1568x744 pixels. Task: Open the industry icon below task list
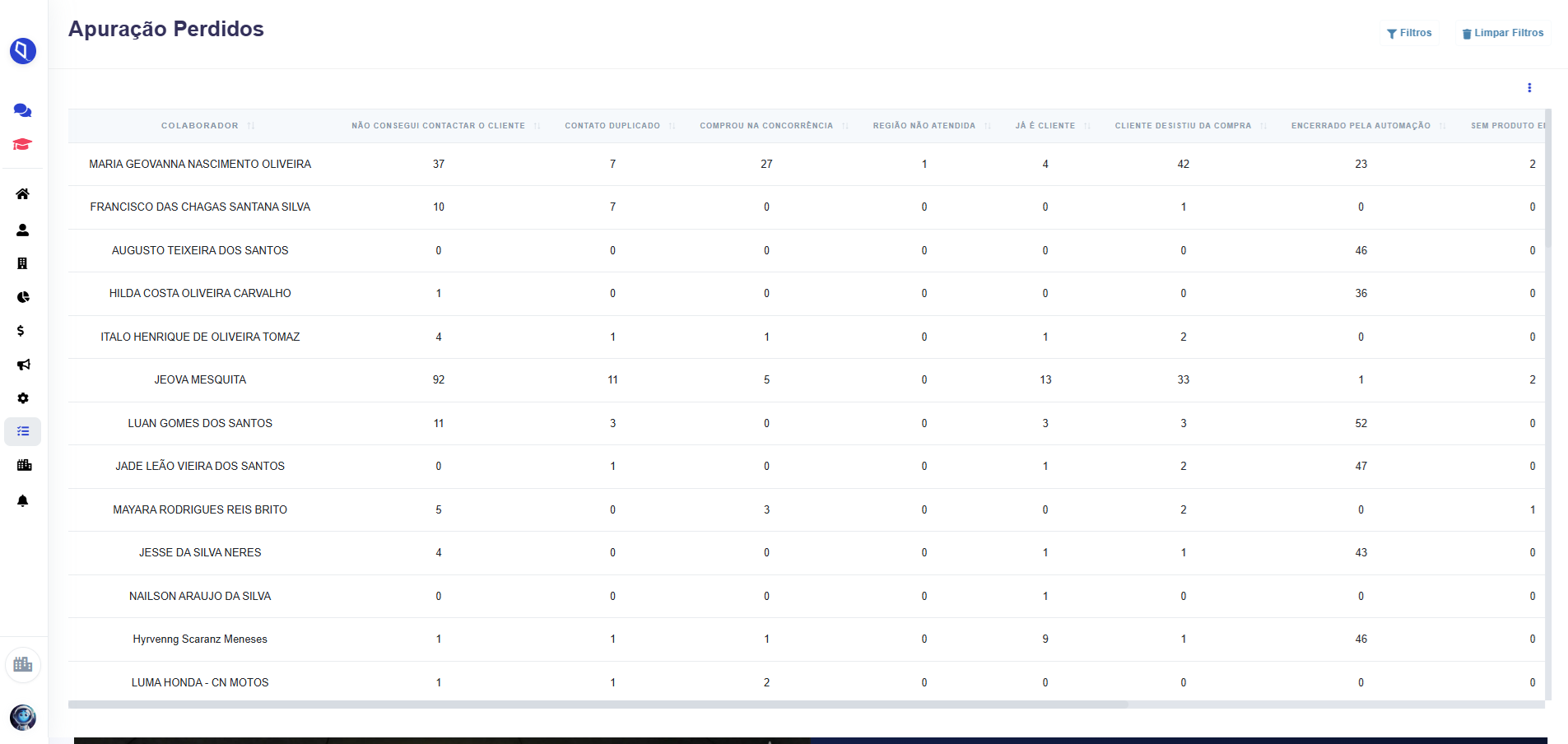pos(24,465)
